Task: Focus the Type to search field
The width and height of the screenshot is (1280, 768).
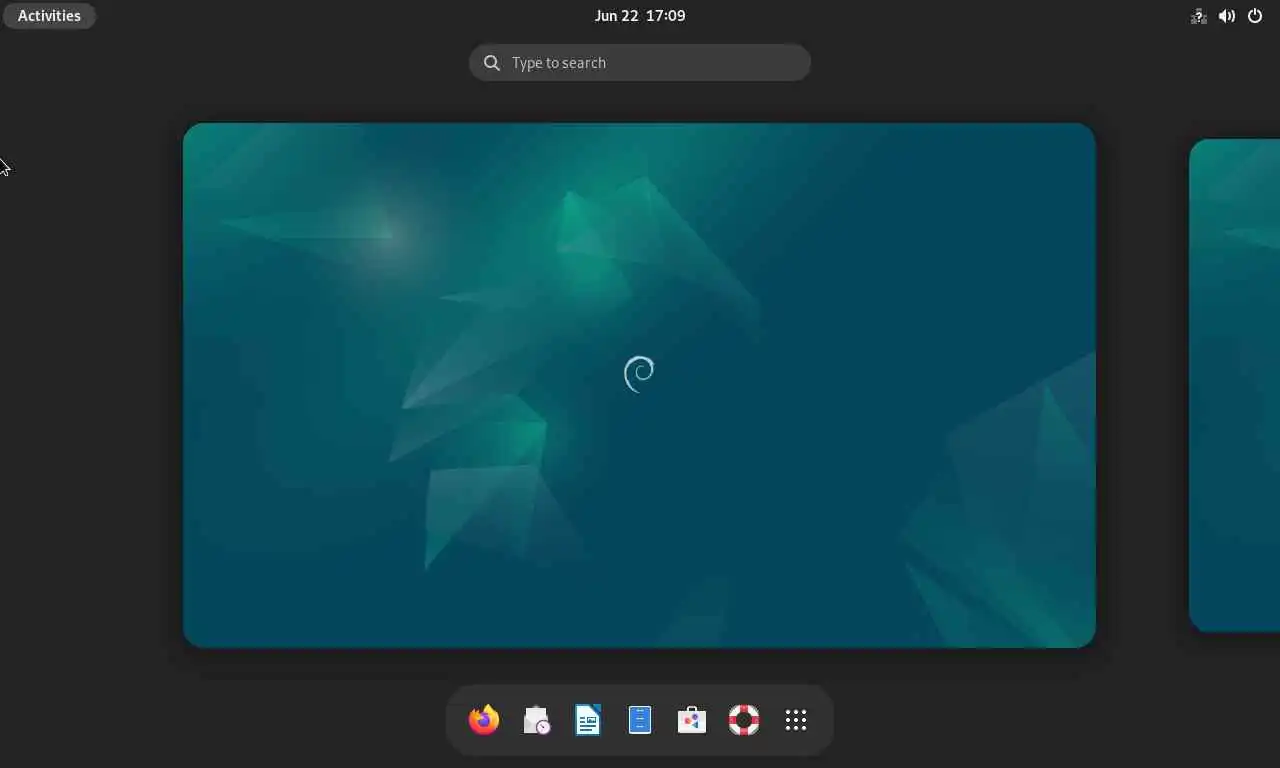Action: click(x=640, y=62)
